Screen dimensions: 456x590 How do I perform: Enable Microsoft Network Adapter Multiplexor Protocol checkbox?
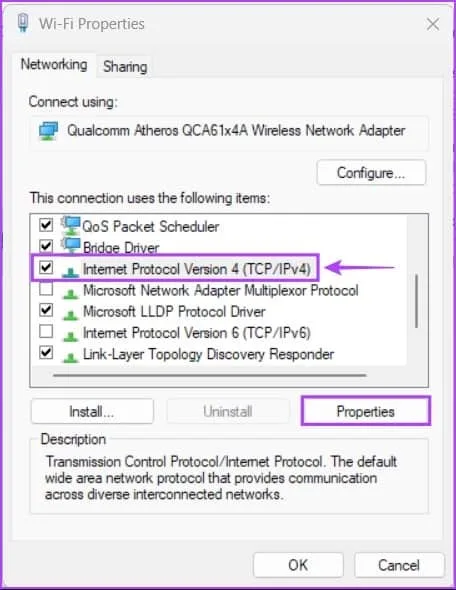(x=46, y=289)
